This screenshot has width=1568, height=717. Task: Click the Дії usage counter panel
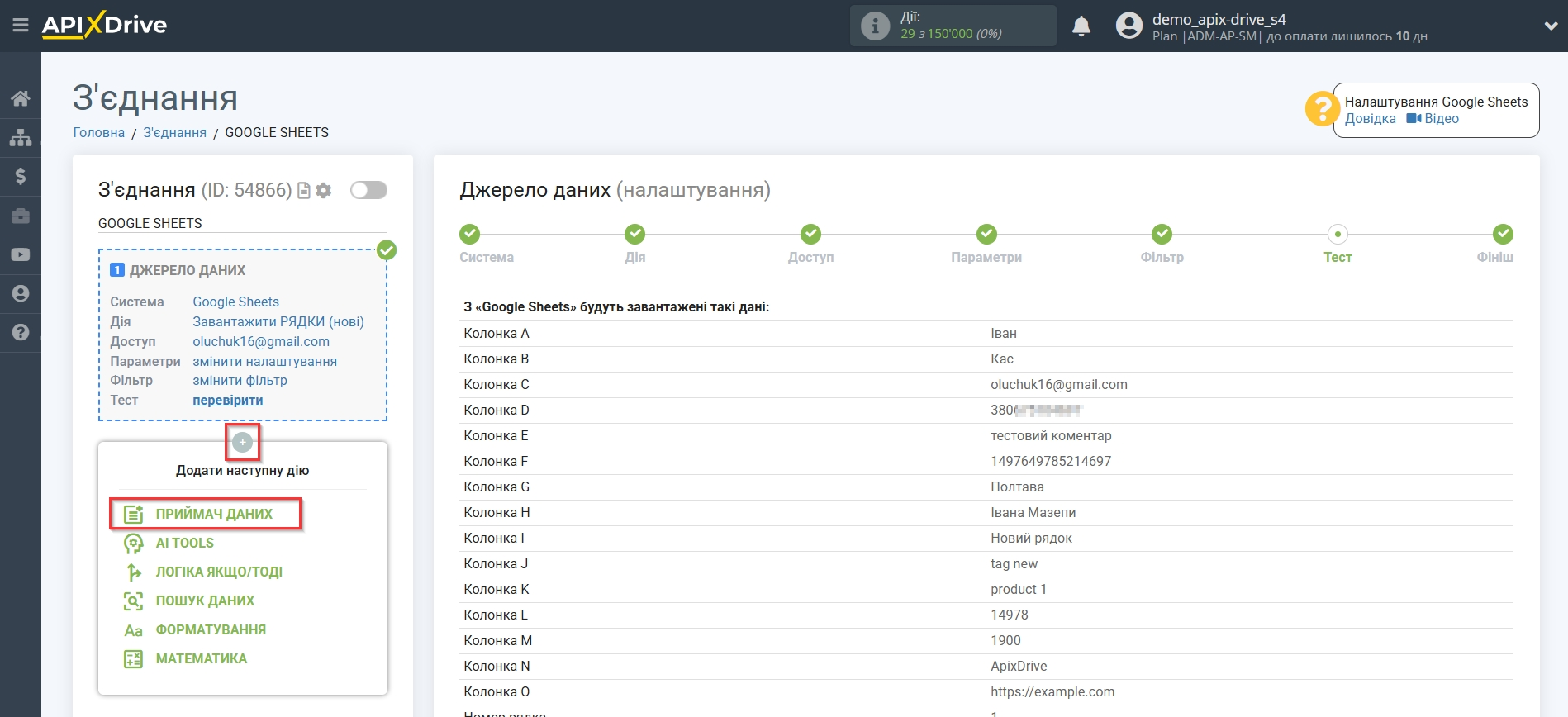[953, 26]
